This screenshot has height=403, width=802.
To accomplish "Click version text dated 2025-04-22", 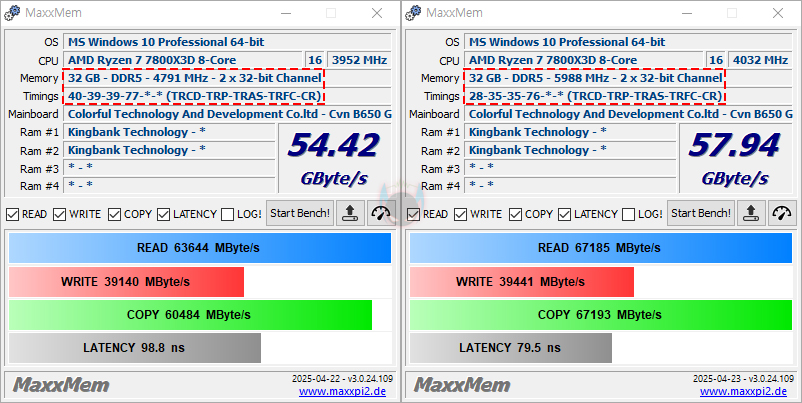I will tap(342, 379).
